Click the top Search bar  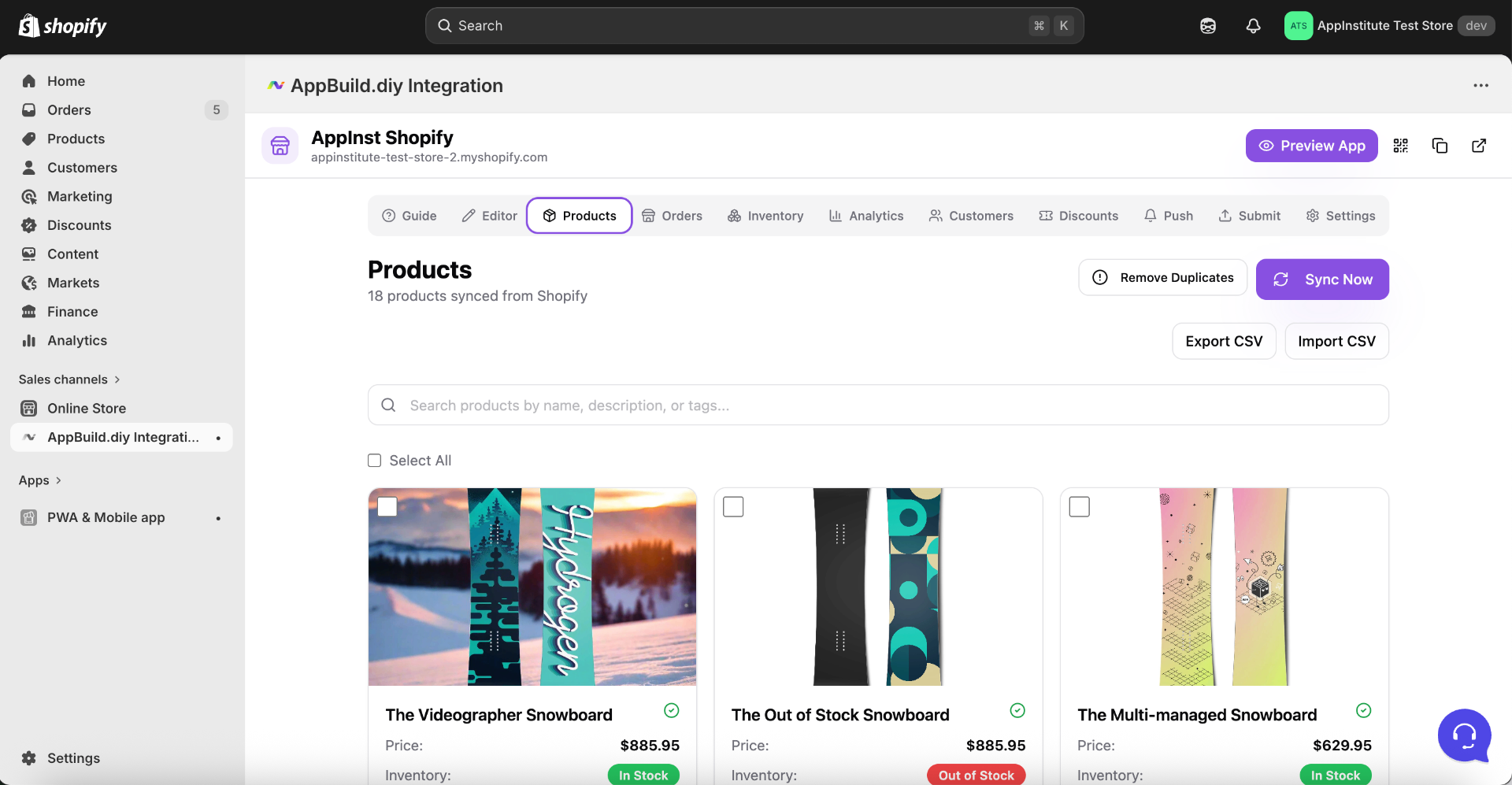click(754, 26)
